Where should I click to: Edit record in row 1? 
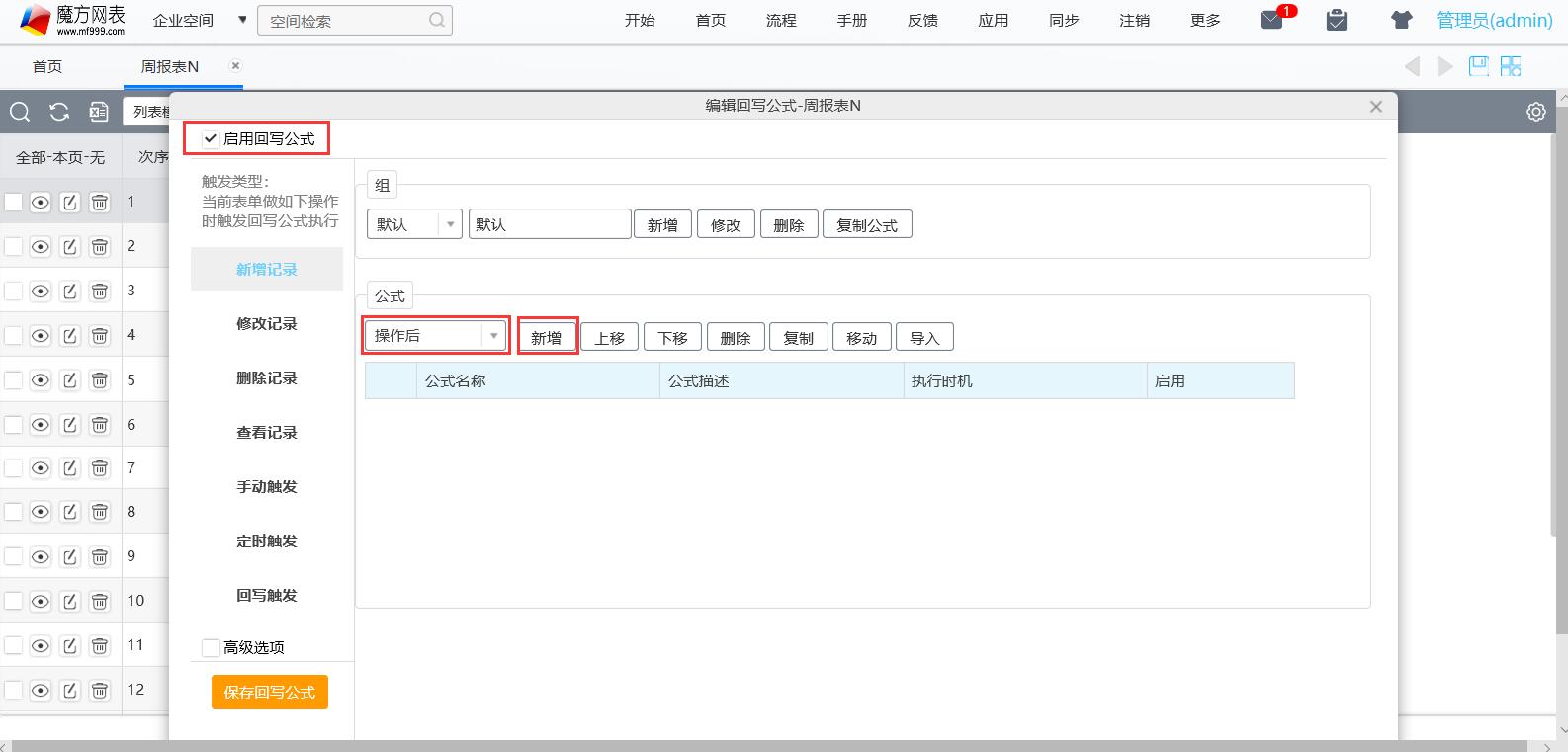(x=70, y=203)
